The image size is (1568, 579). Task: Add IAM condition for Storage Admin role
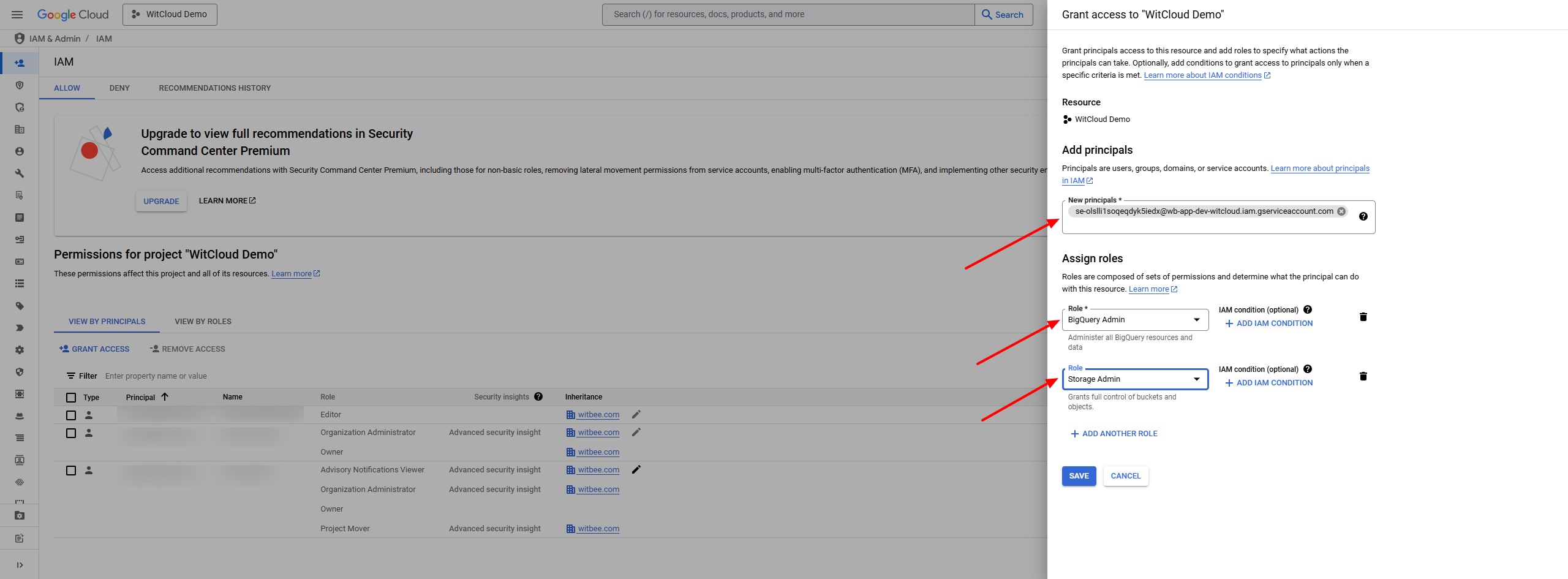coord(1268,383)
